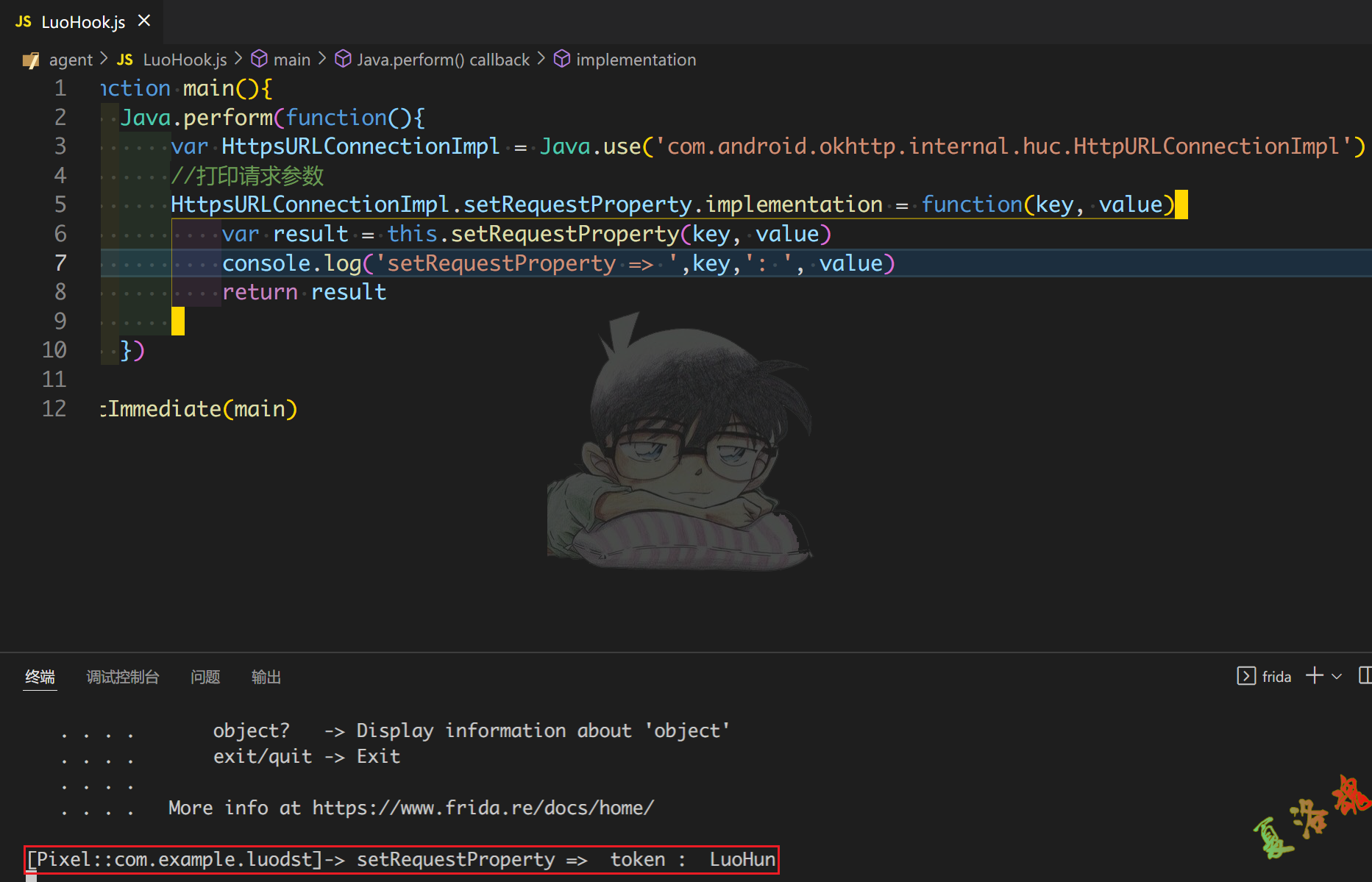Open a new terminal with the plus icon
This screenshot has width=1372, height=882.
pyautogui.click(x=1315, y=675)
